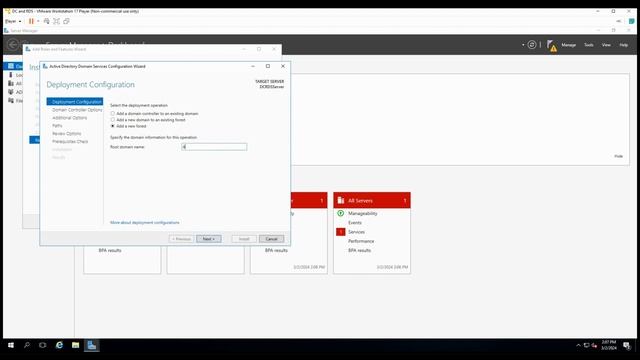Open the Player dropdown menu

tap(13, 21)
